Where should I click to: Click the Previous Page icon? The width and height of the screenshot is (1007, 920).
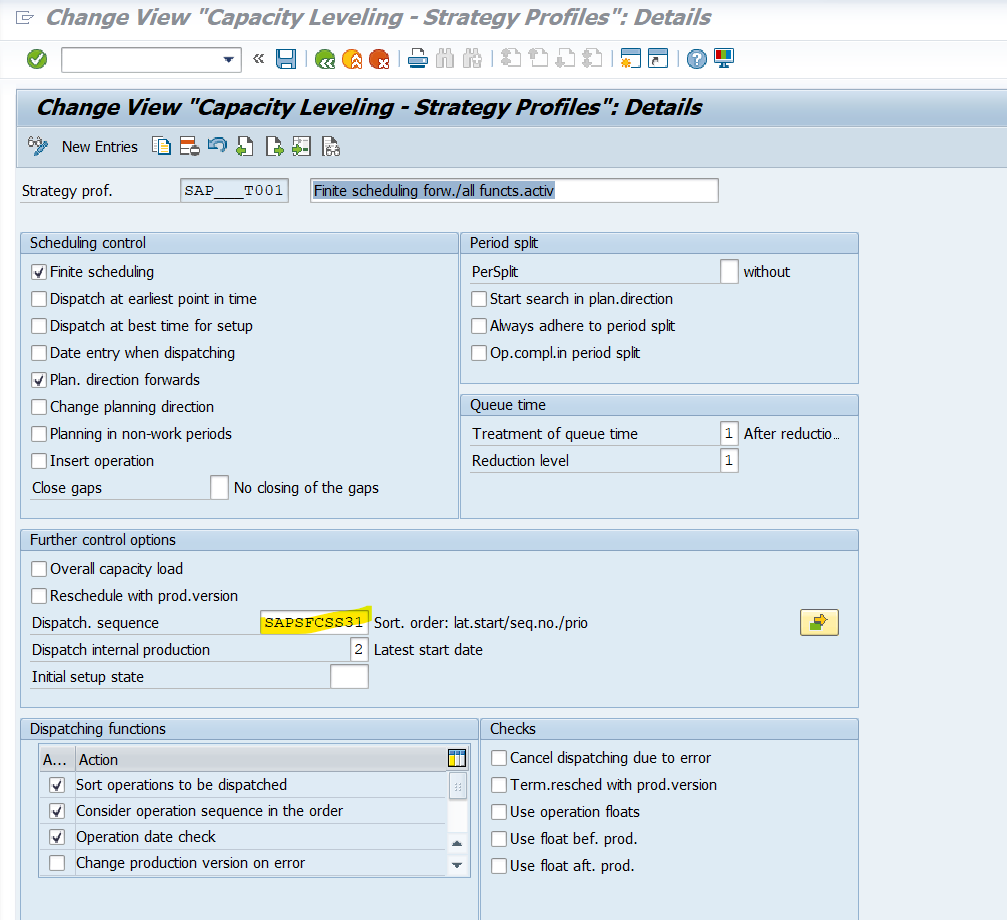point(538,59)
